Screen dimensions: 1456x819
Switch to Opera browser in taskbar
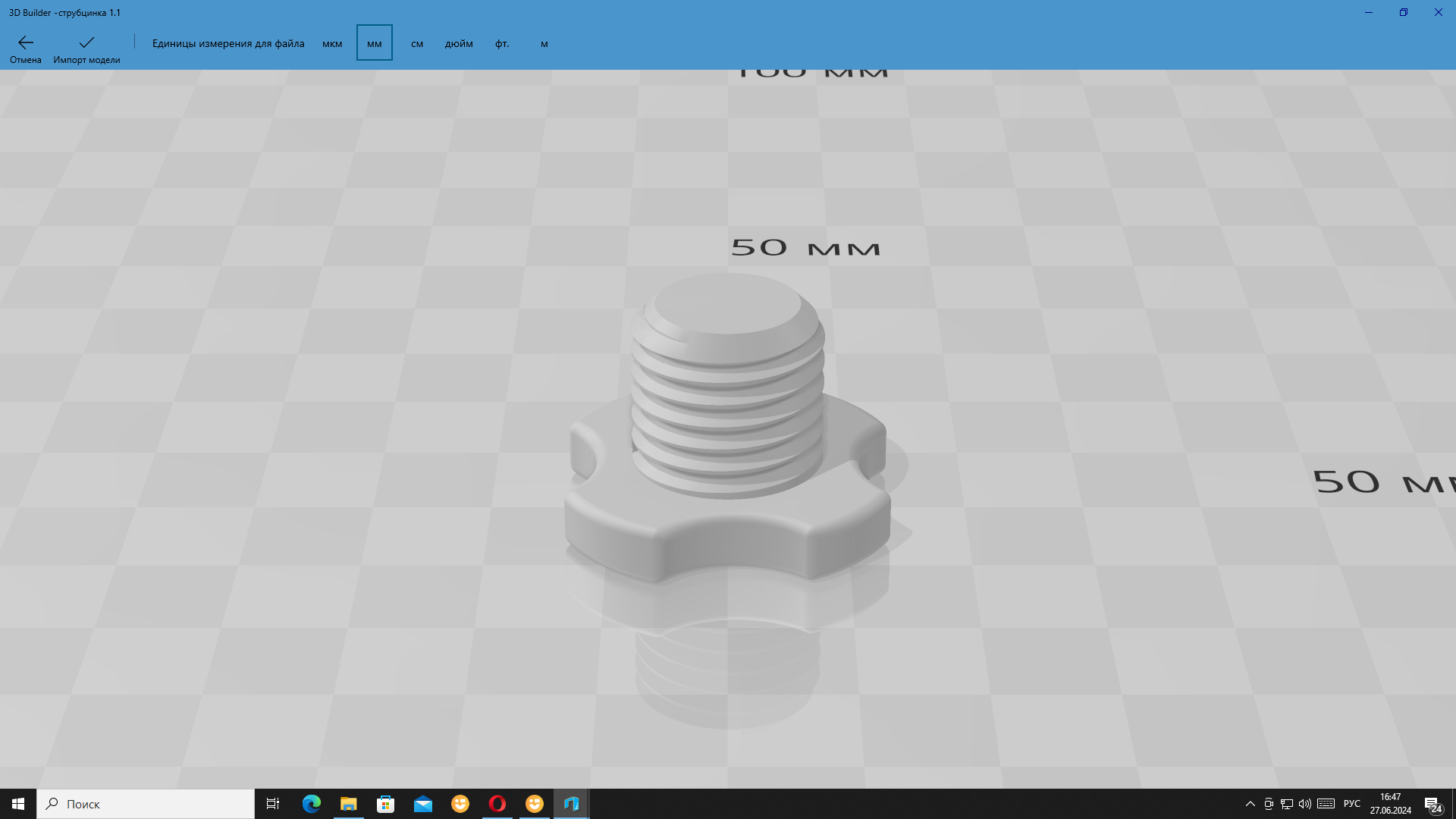[497, 804]
